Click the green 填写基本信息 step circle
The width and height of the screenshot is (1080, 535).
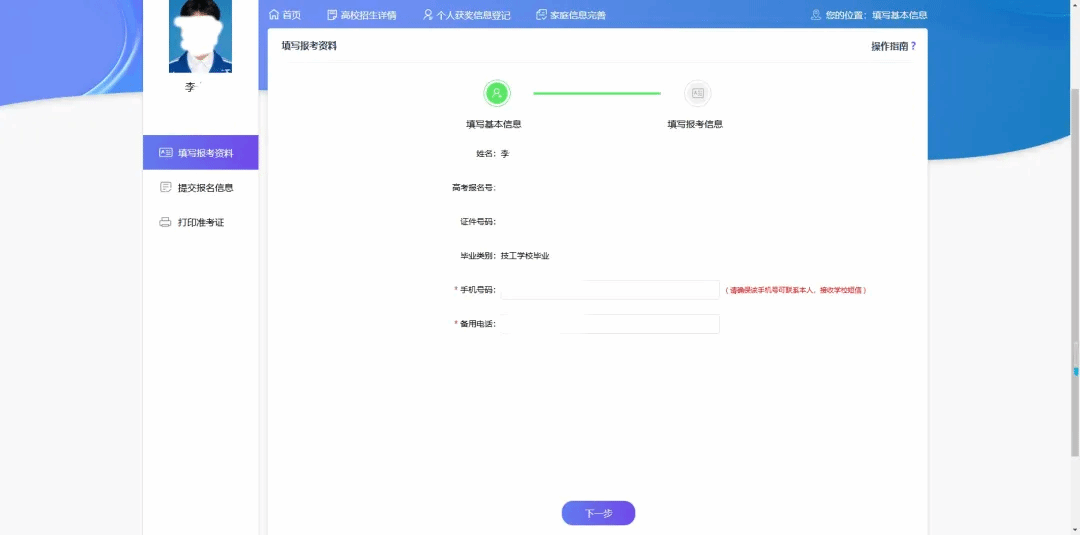[x=497, y=93]
